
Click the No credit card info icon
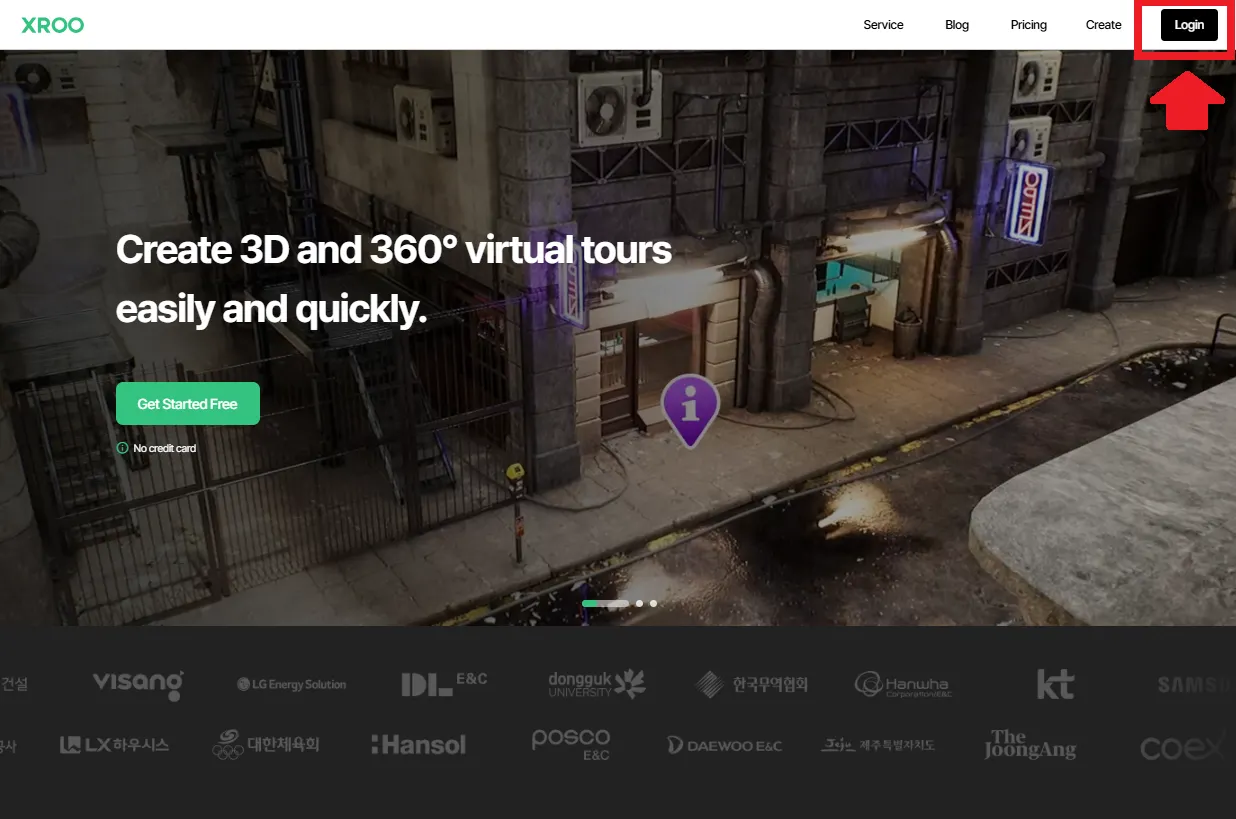(122, 448)
